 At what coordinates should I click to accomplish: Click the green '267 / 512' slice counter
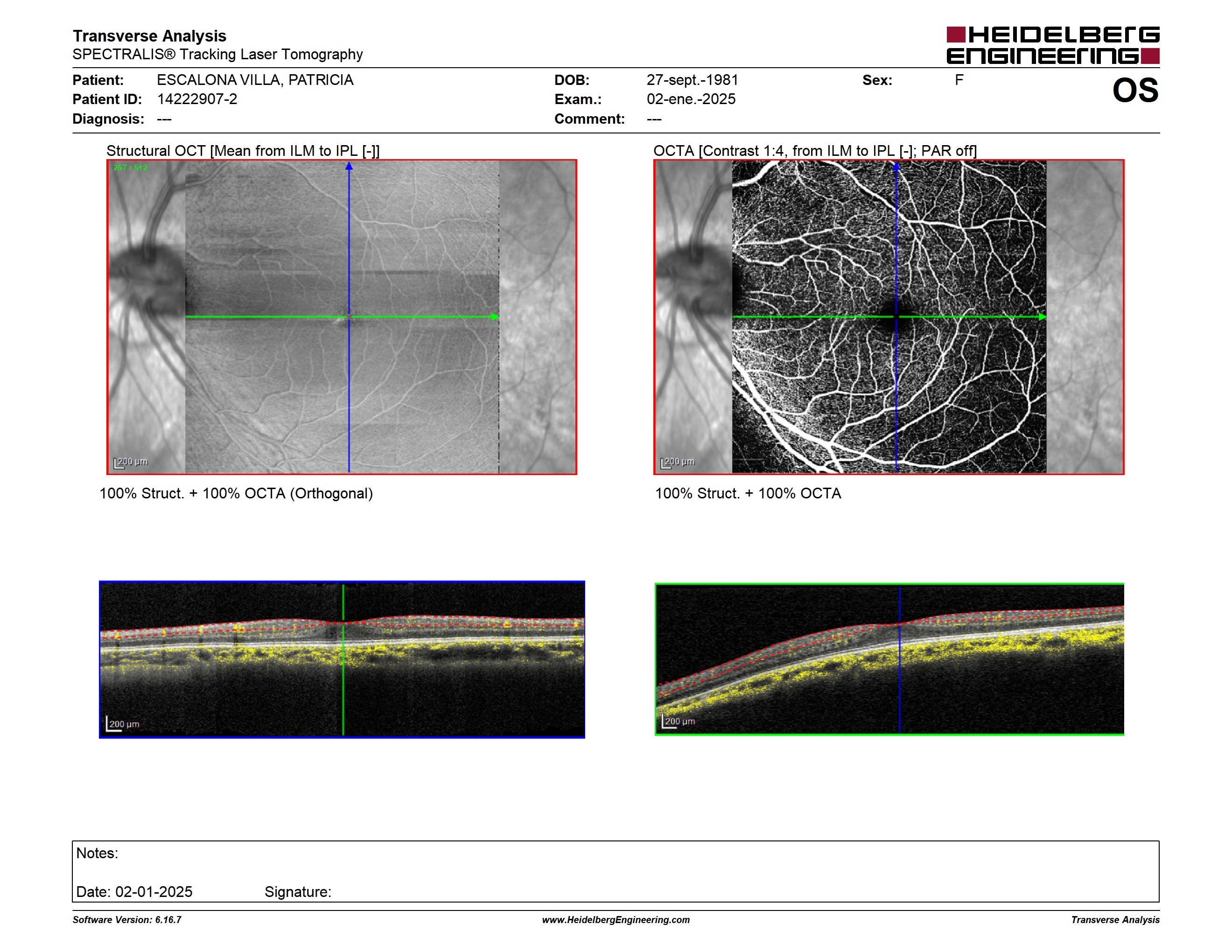tap(130, 168)
